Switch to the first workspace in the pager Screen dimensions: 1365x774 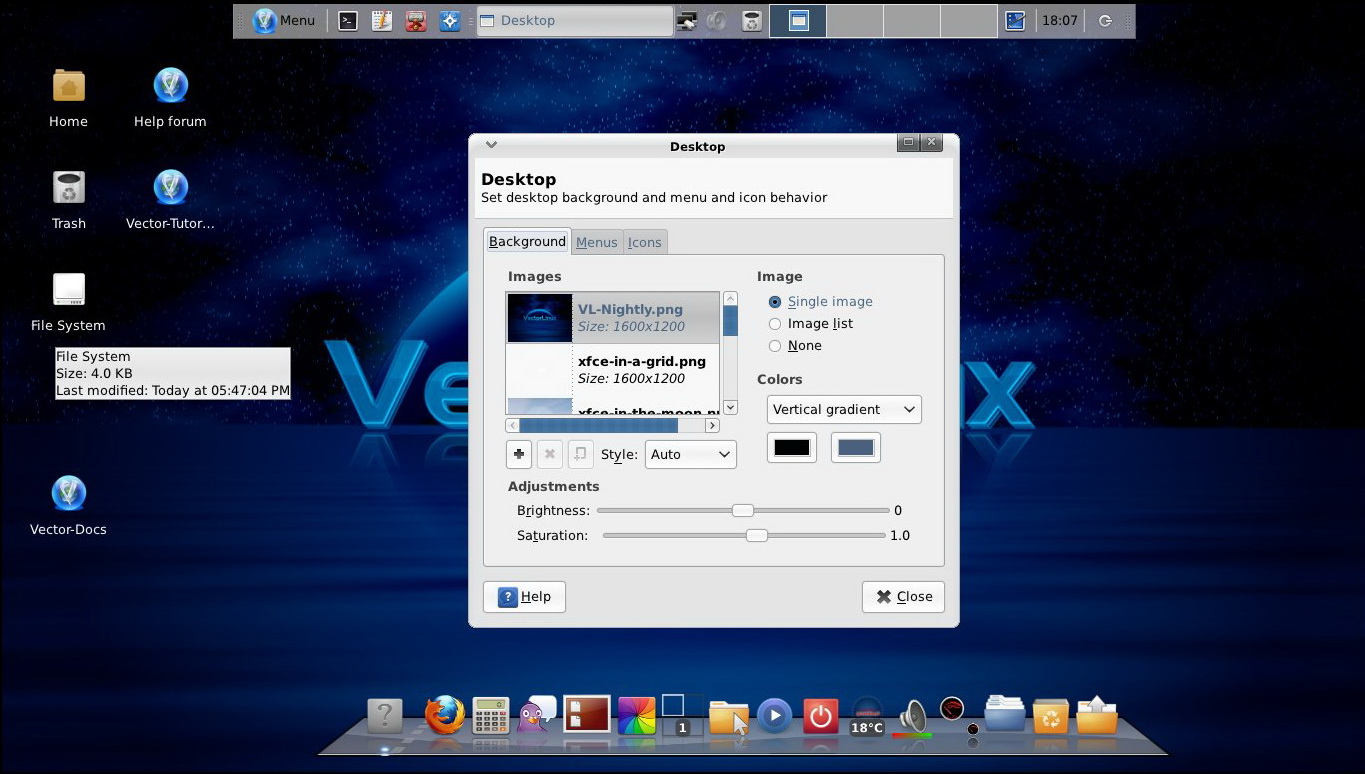pos(798,20)
